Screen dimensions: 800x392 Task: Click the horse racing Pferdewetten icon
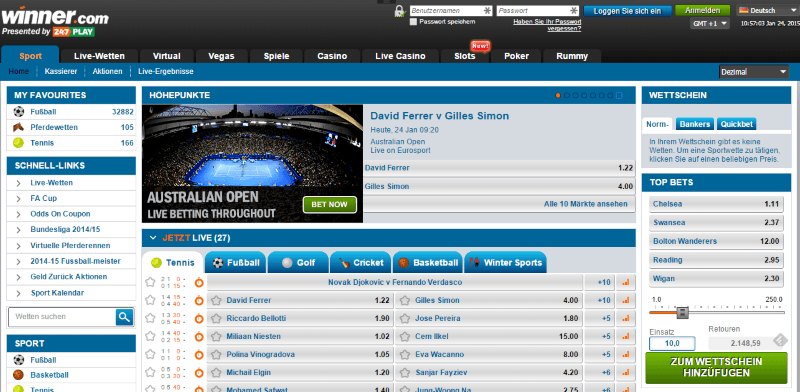(18, 127)
